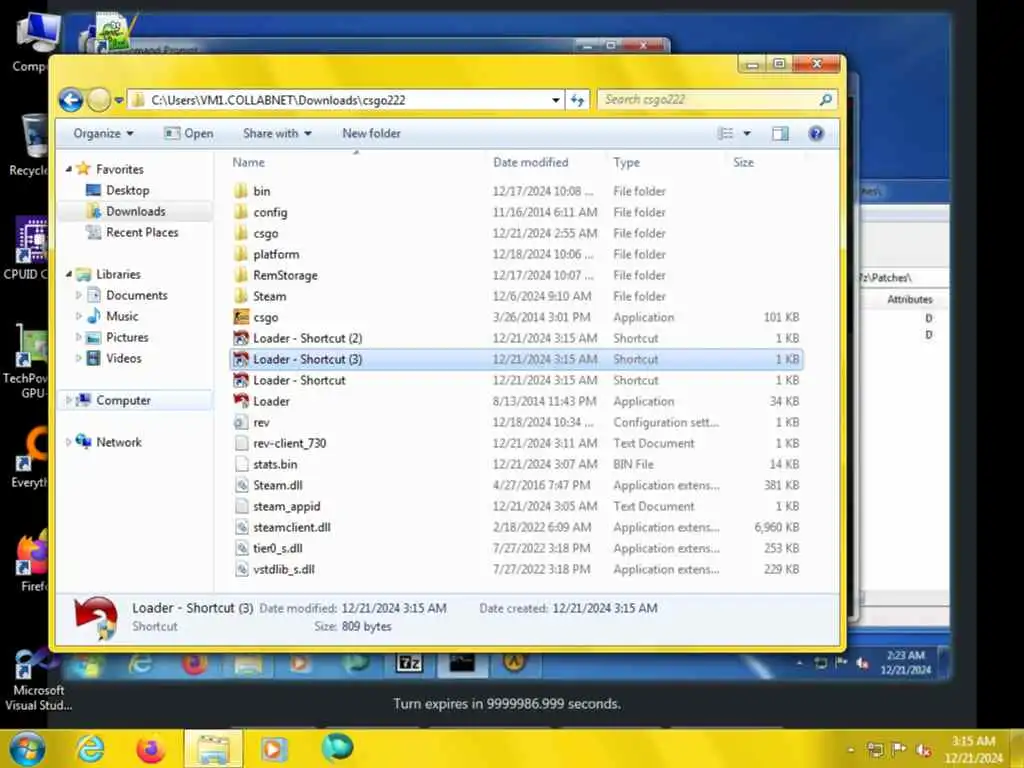Sort by Date modified column header
Viewport: 1024px width, 768px height.
530,162
